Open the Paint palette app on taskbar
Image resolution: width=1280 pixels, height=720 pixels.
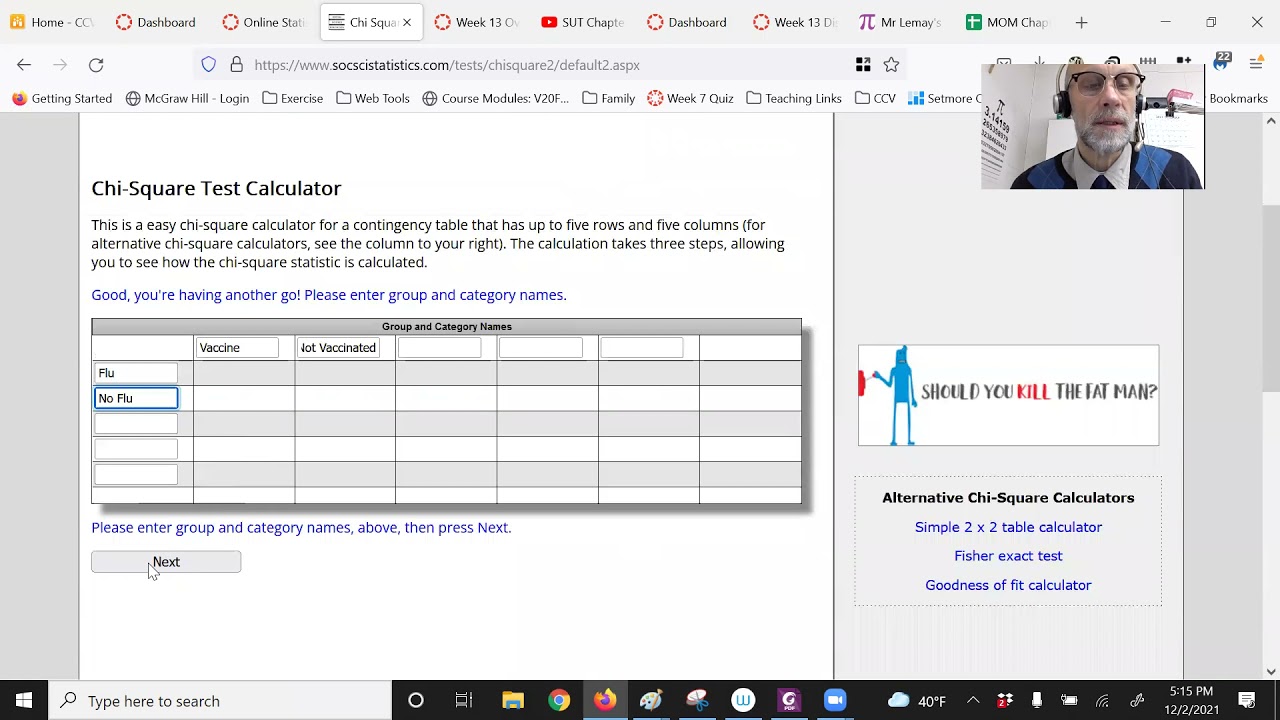[651, 701]
